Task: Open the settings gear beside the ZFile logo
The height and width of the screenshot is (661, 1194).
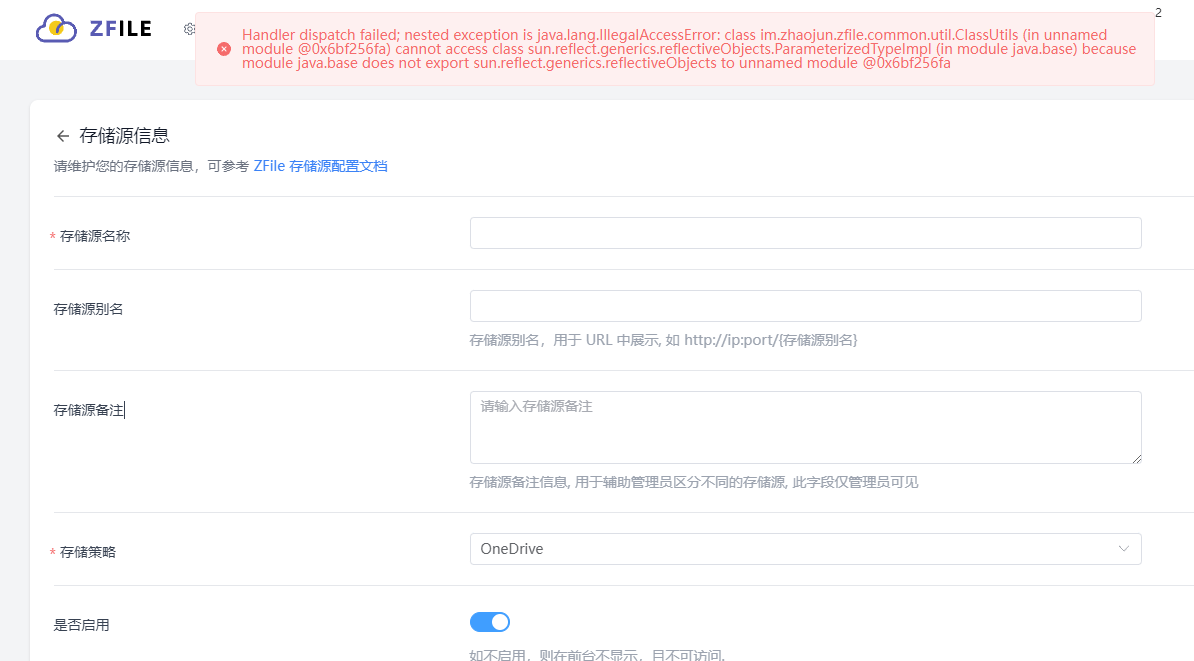Action: click(x=189, y=29)
